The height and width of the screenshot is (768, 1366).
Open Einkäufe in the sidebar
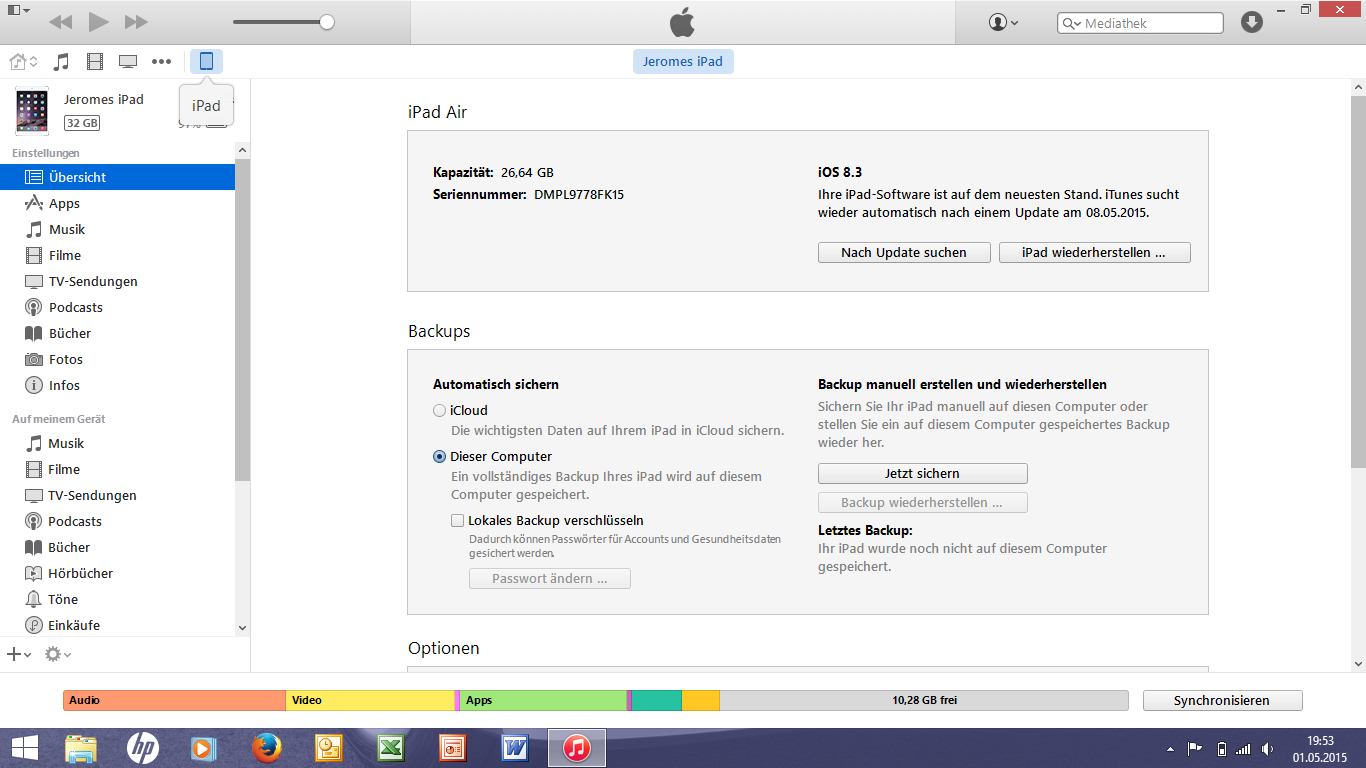[x=118, y=625]
